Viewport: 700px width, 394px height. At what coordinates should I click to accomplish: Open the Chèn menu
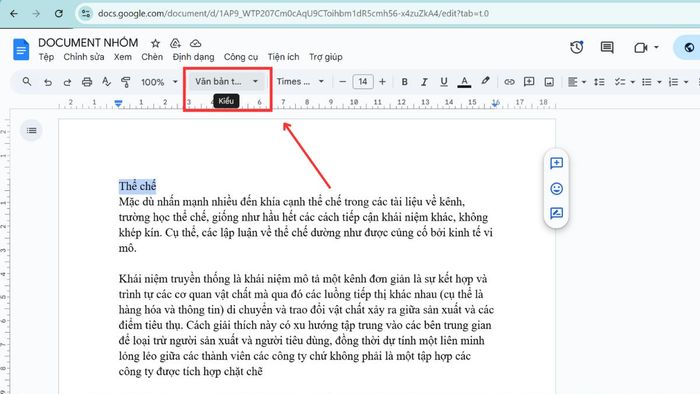(x=152, y=57)
